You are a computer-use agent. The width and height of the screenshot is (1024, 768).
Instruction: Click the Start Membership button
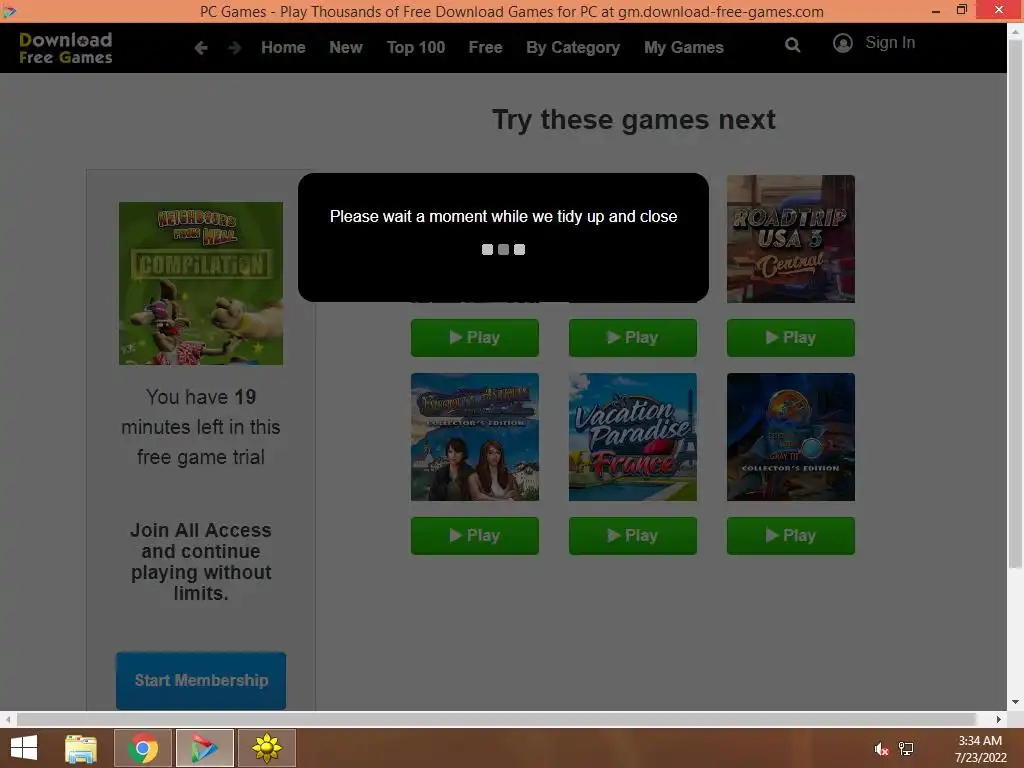click(201, 680)
